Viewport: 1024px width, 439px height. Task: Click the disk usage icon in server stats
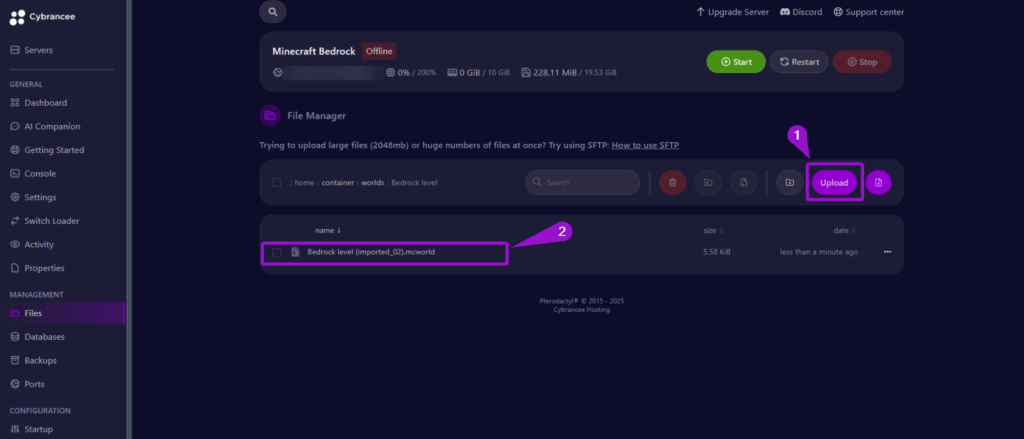point(526,73)
